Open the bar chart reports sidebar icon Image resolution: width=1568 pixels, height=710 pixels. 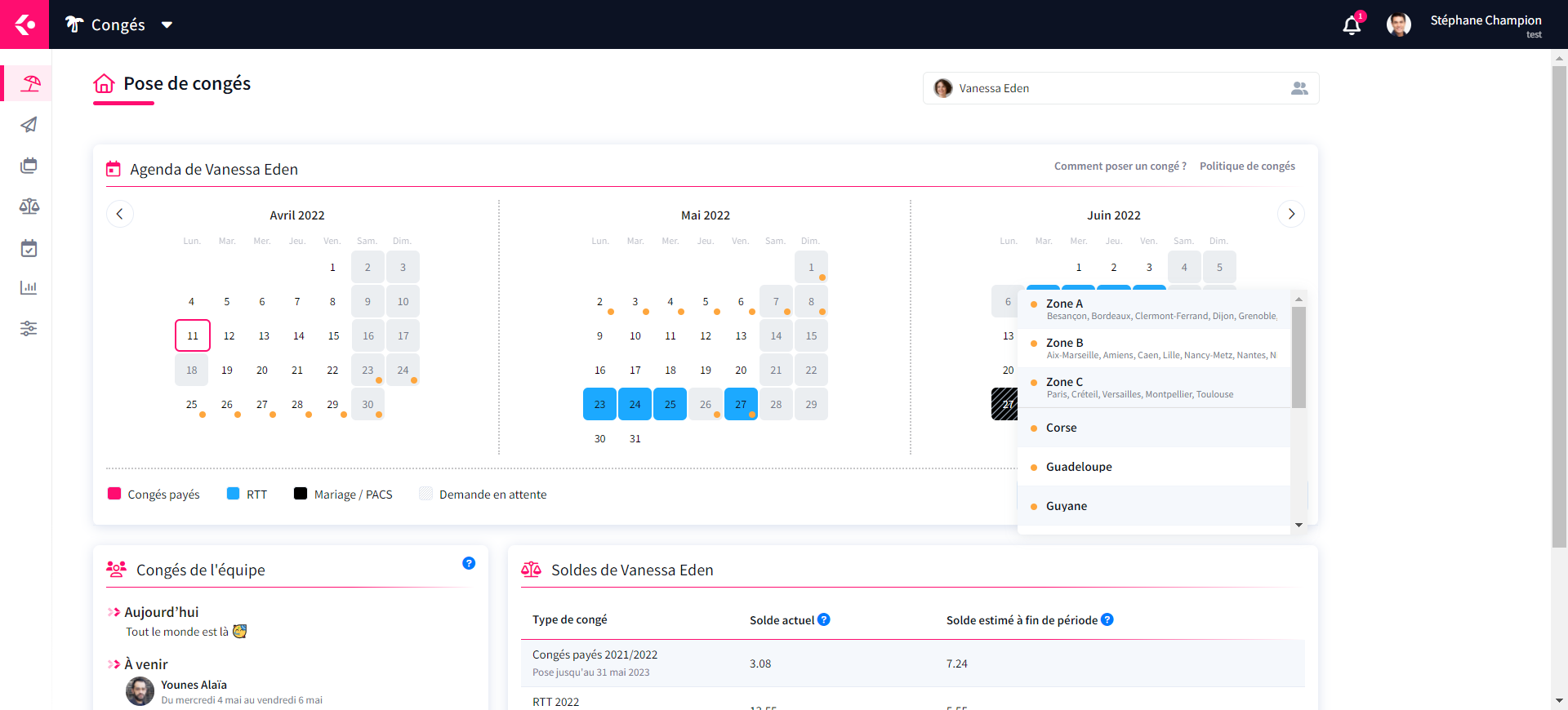pos(29,288)
